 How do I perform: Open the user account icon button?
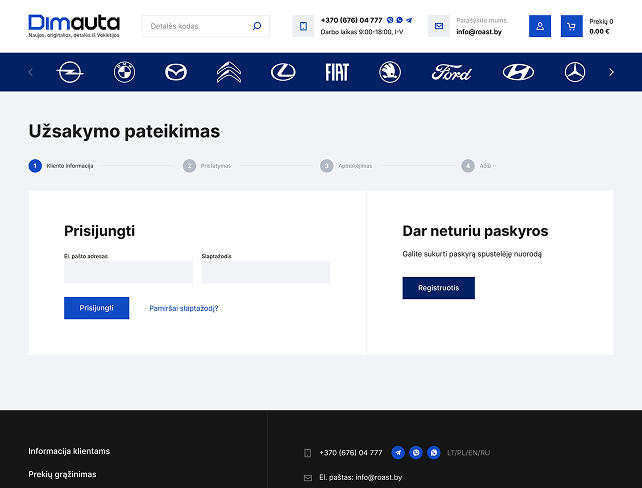(x=540, y=26)
